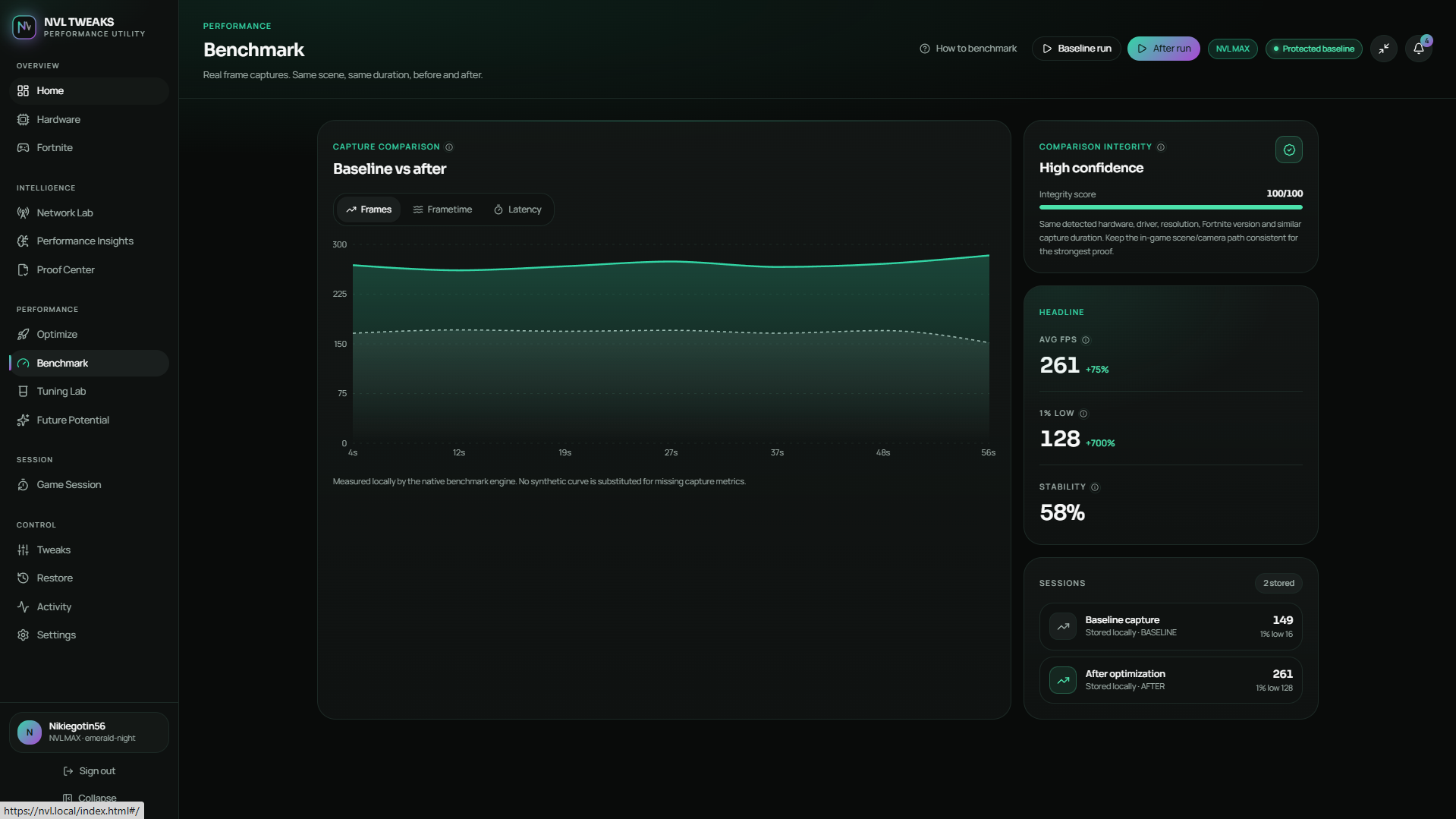Click the Benchmark gauge icon in sidebar

pyautogui.click(x=24, y=364)
